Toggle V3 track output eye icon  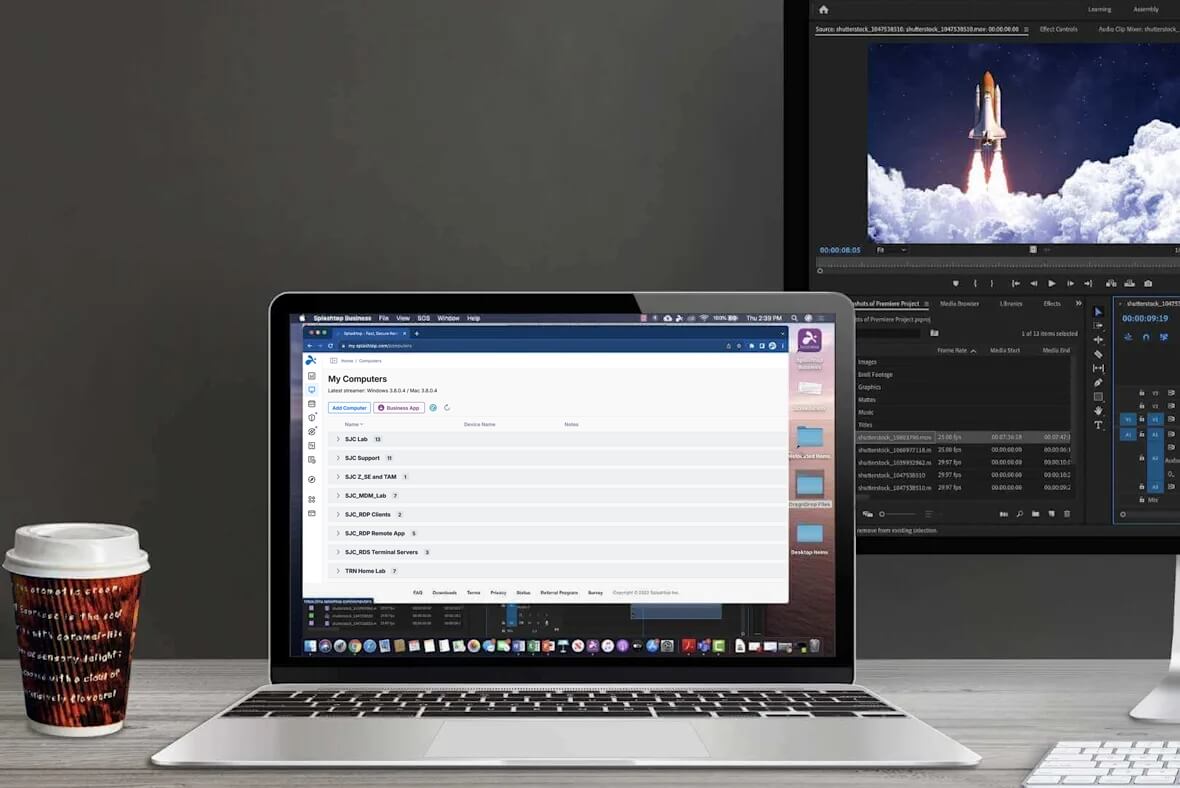tap(1171, 393)
